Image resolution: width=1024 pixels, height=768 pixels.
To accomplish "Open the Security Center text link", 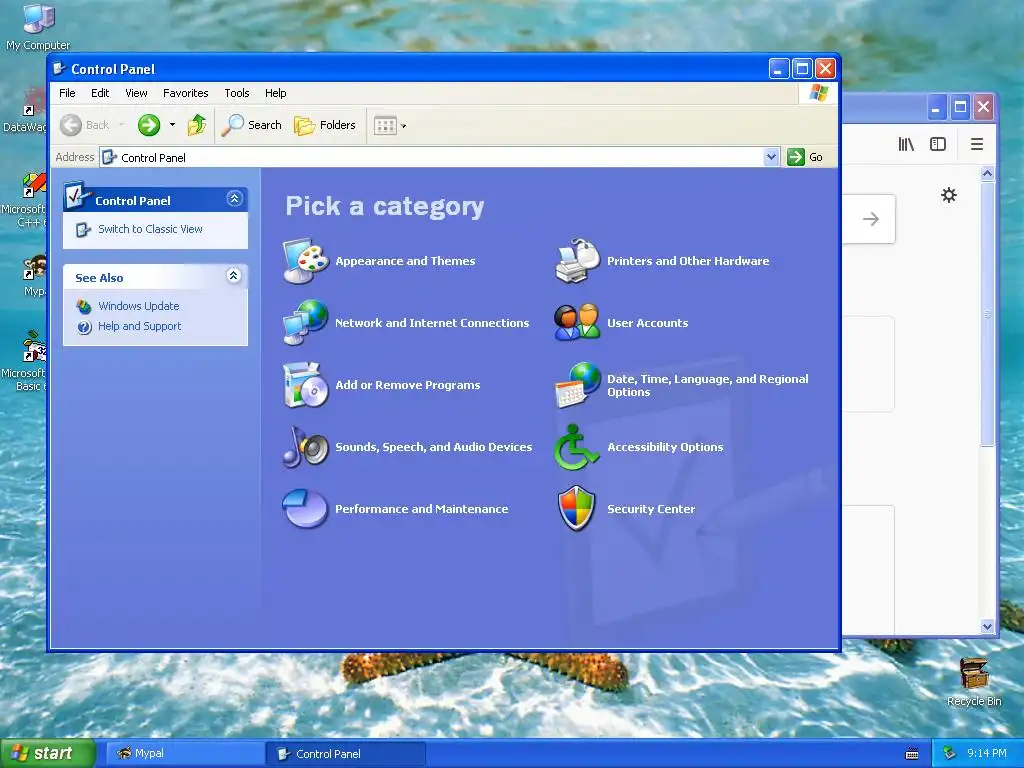I will 651,509.
